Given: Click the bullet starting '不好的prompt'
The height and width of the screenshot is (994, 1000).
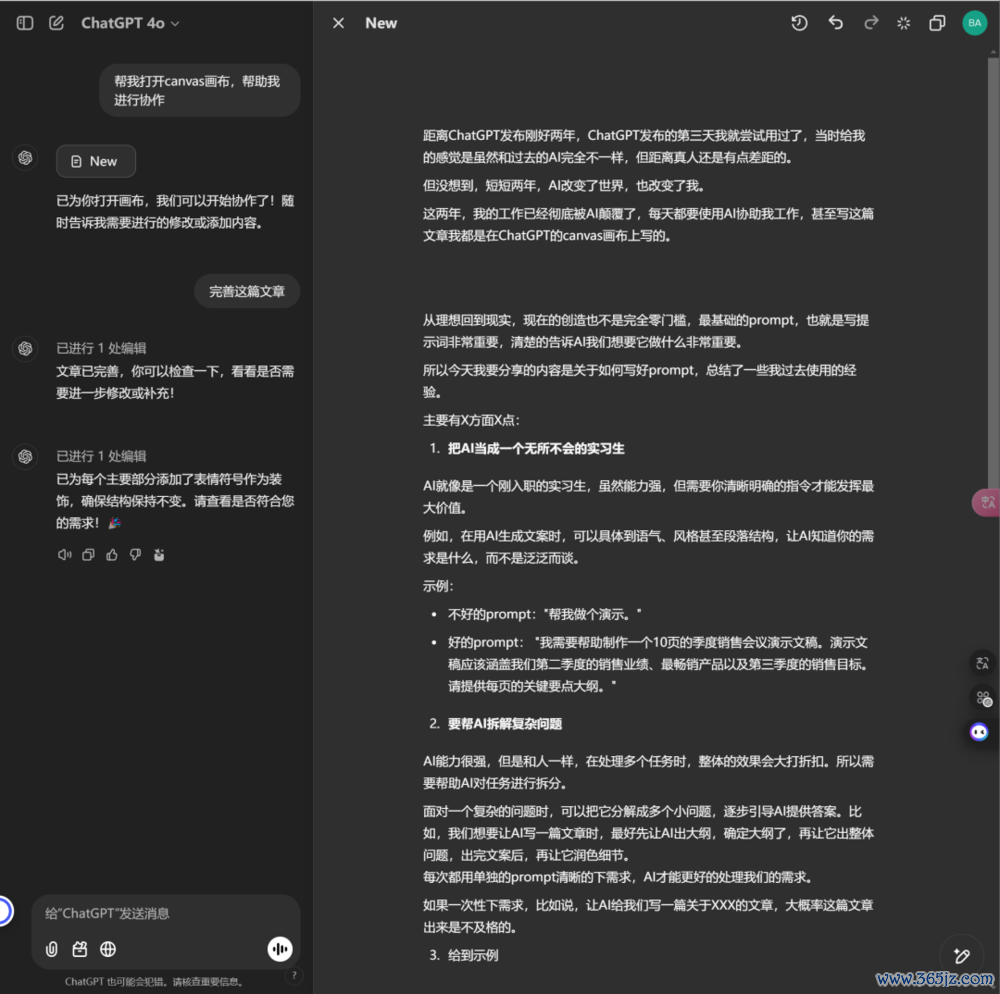Looking at the screenshot, I should (x=544, y=614).
